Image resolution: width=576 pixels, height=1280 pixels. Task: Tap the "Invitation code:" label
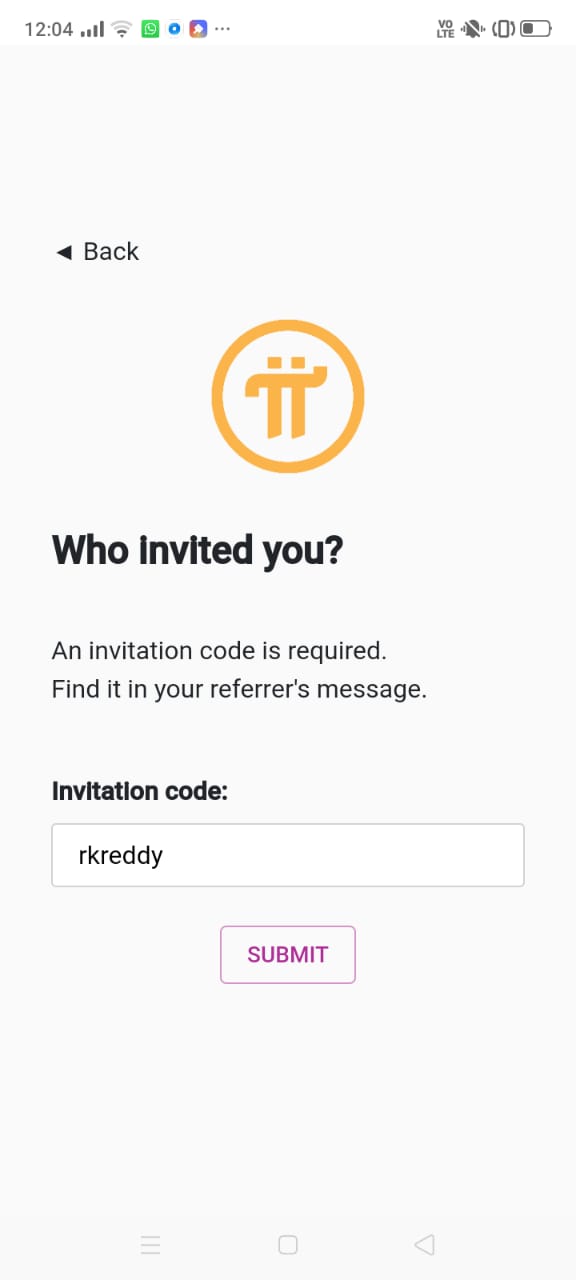(x=140, y=791)
